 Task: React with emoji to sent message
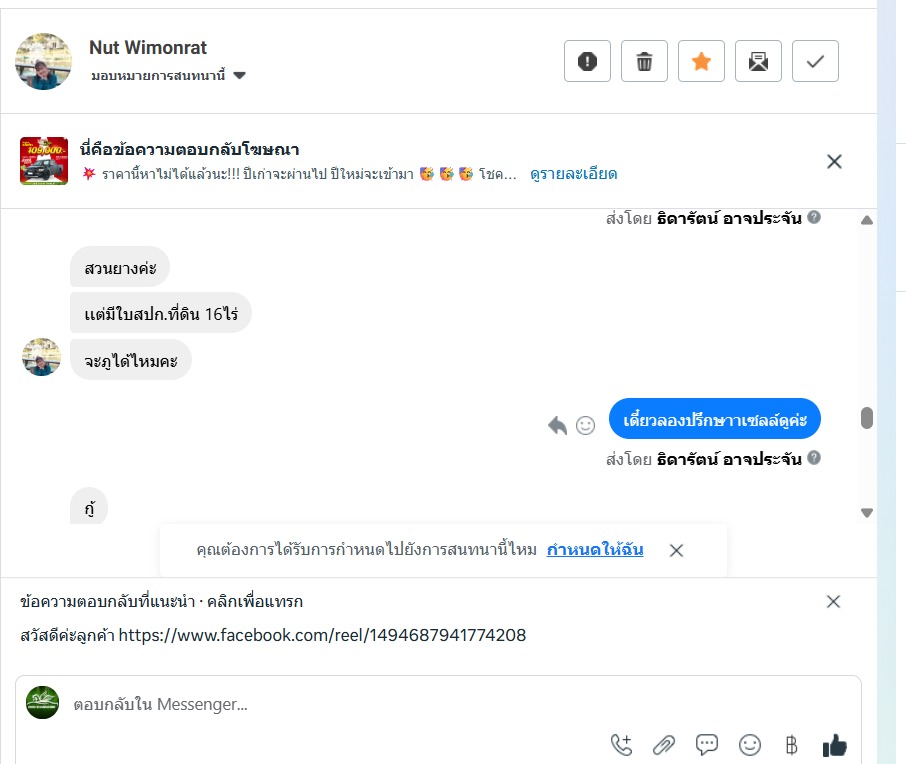point(586,425)
